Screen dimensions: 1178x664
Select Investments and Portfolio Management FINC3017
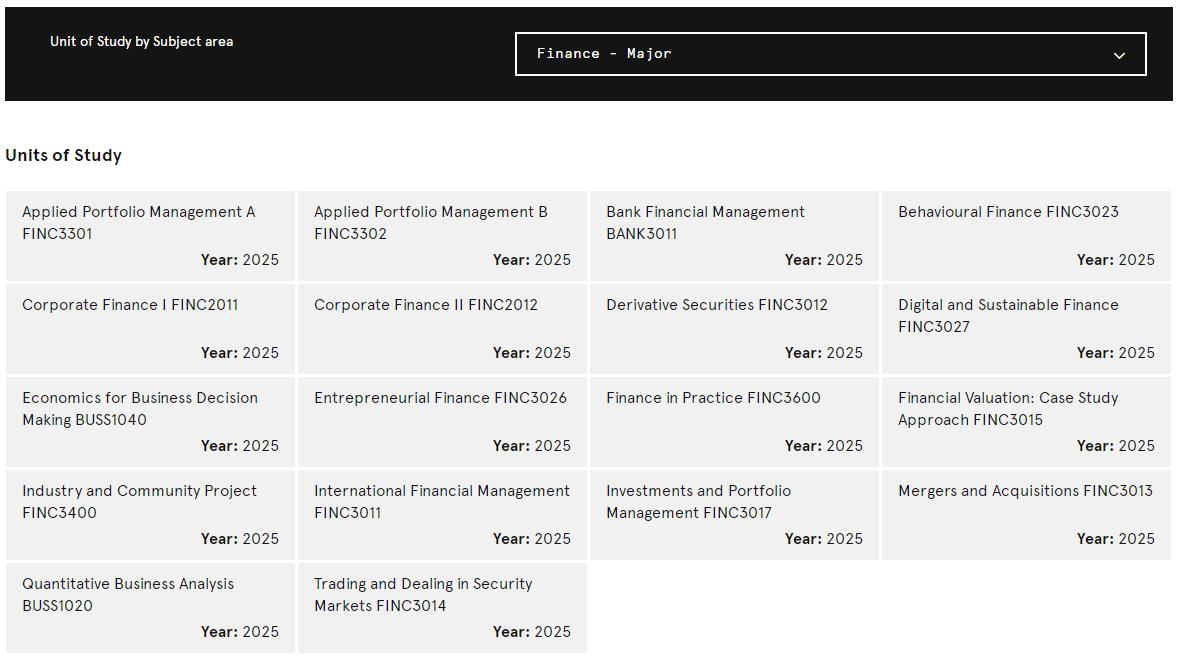734,515
